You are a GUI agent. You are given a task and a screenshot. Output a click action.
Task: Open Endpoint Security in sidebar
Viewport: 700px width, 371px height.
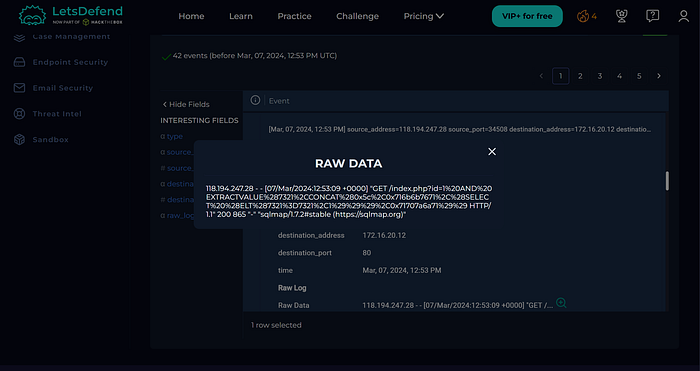point(70,62)
